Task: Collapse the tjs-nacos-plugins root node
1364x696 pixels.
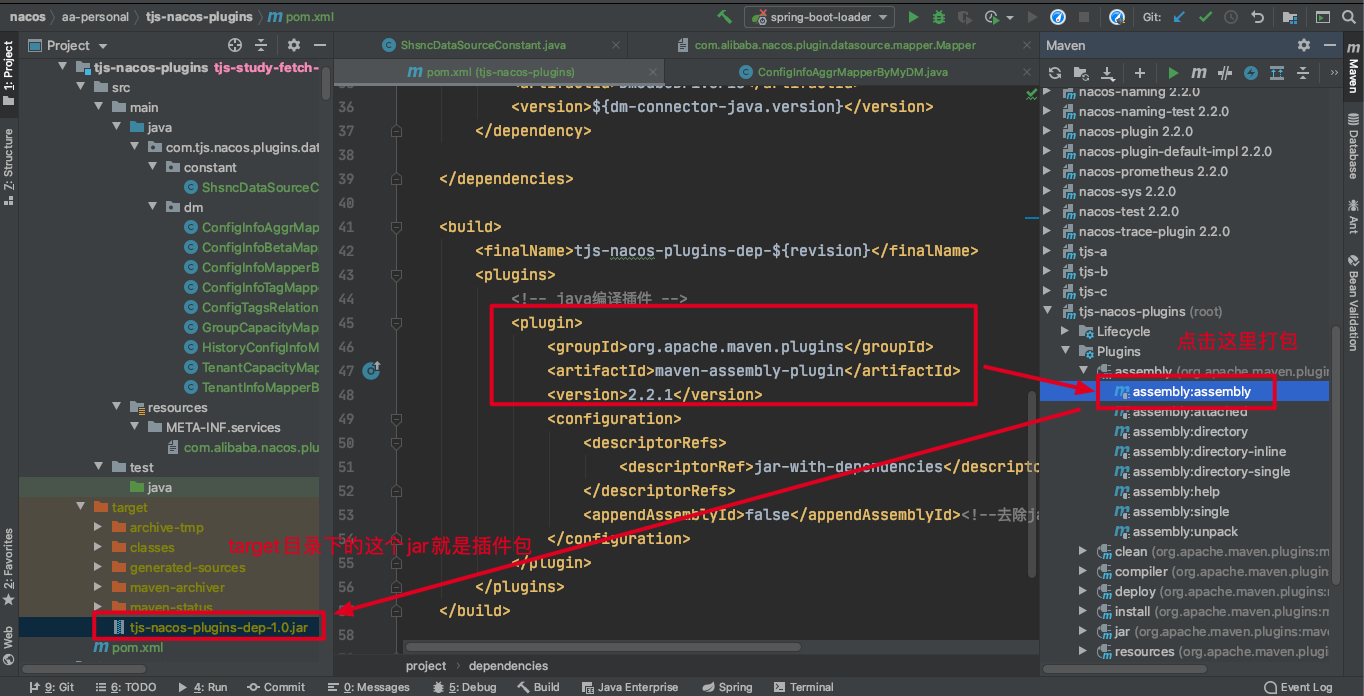Action: (x=1048, y=311)
